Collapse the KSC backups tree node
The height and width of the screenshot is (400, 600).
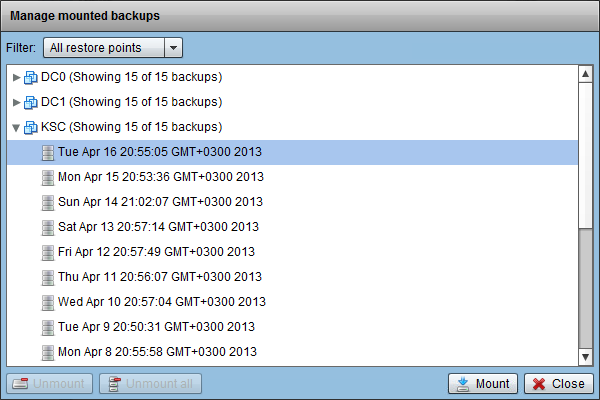coord(16,127)
